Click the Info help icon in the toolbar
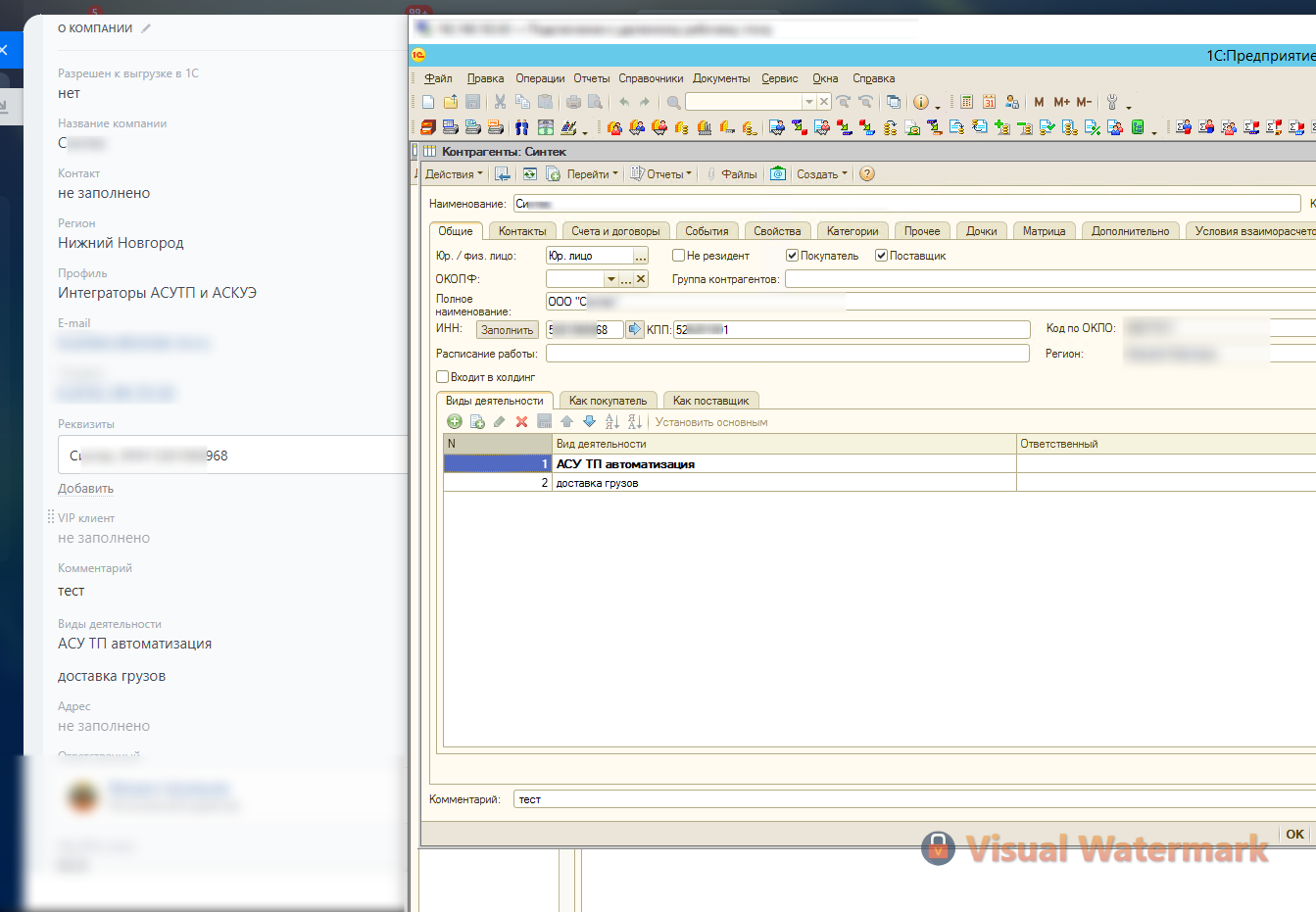1316x912 pixels. tap(921, 102)
